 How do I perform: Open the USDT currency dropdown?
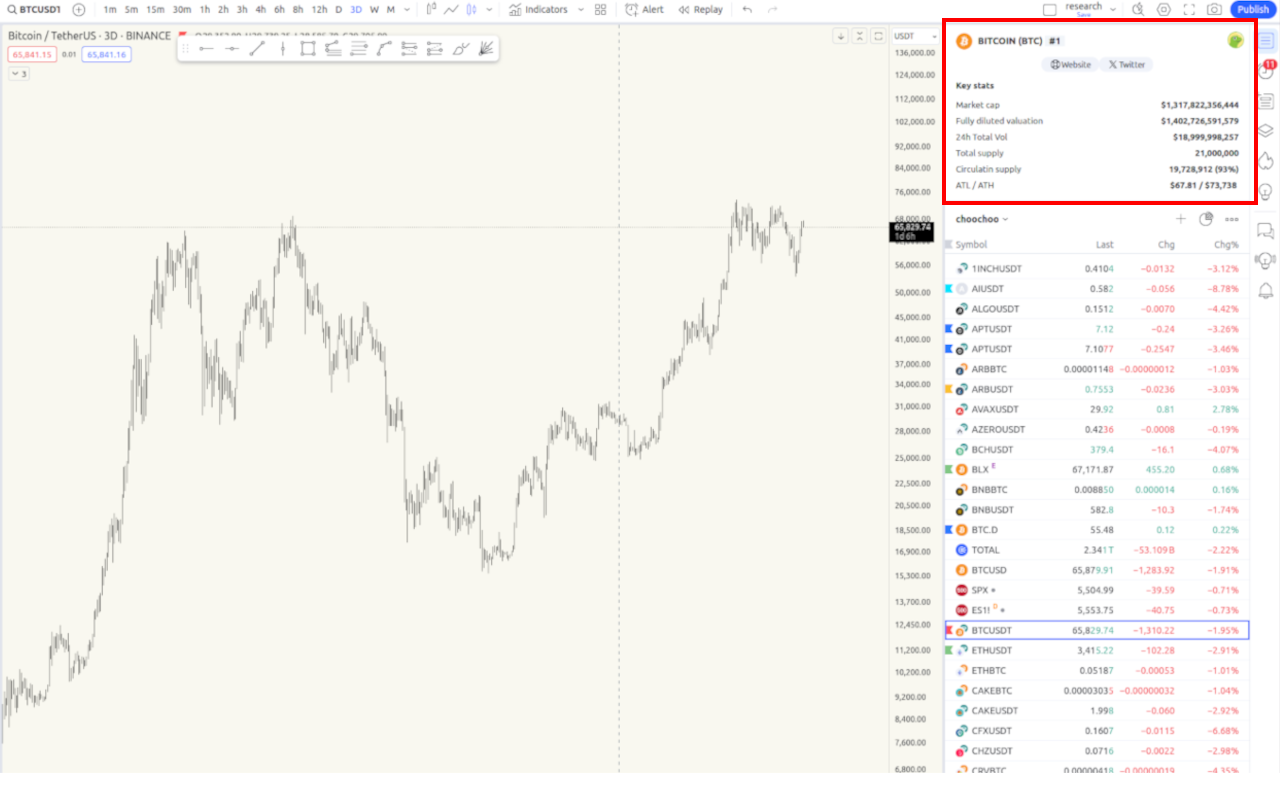tap(910, 36)
